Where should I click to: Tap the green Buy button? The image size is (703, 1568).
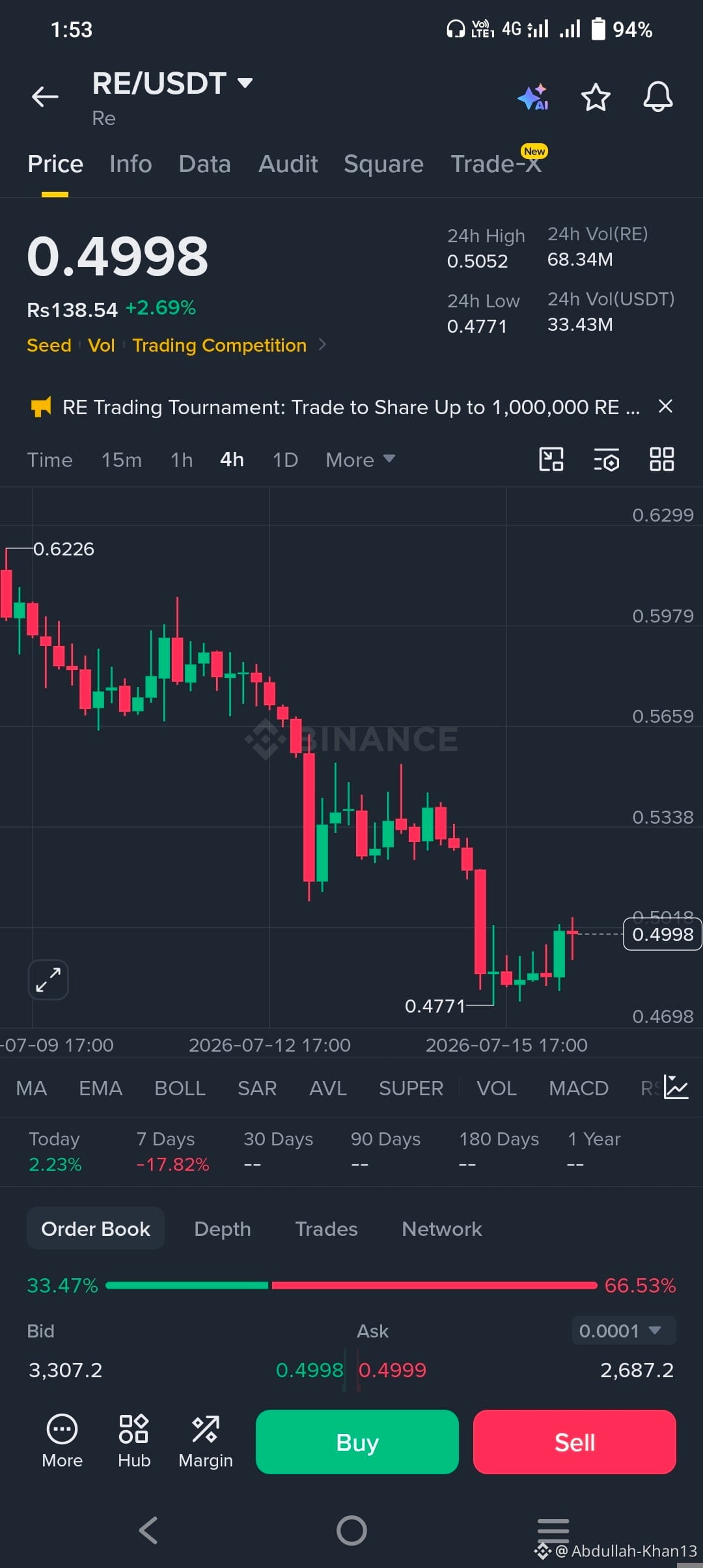click(x=357, y=1442)
